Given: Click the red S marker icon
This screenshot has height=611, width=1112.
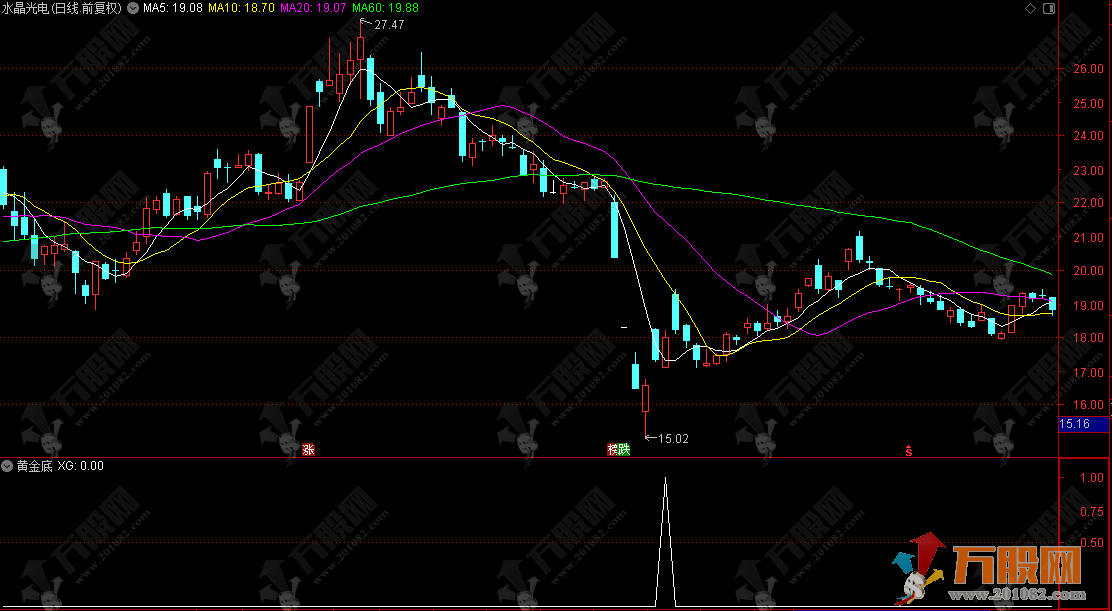Looking at the screenshot, I should coord(908,450).
